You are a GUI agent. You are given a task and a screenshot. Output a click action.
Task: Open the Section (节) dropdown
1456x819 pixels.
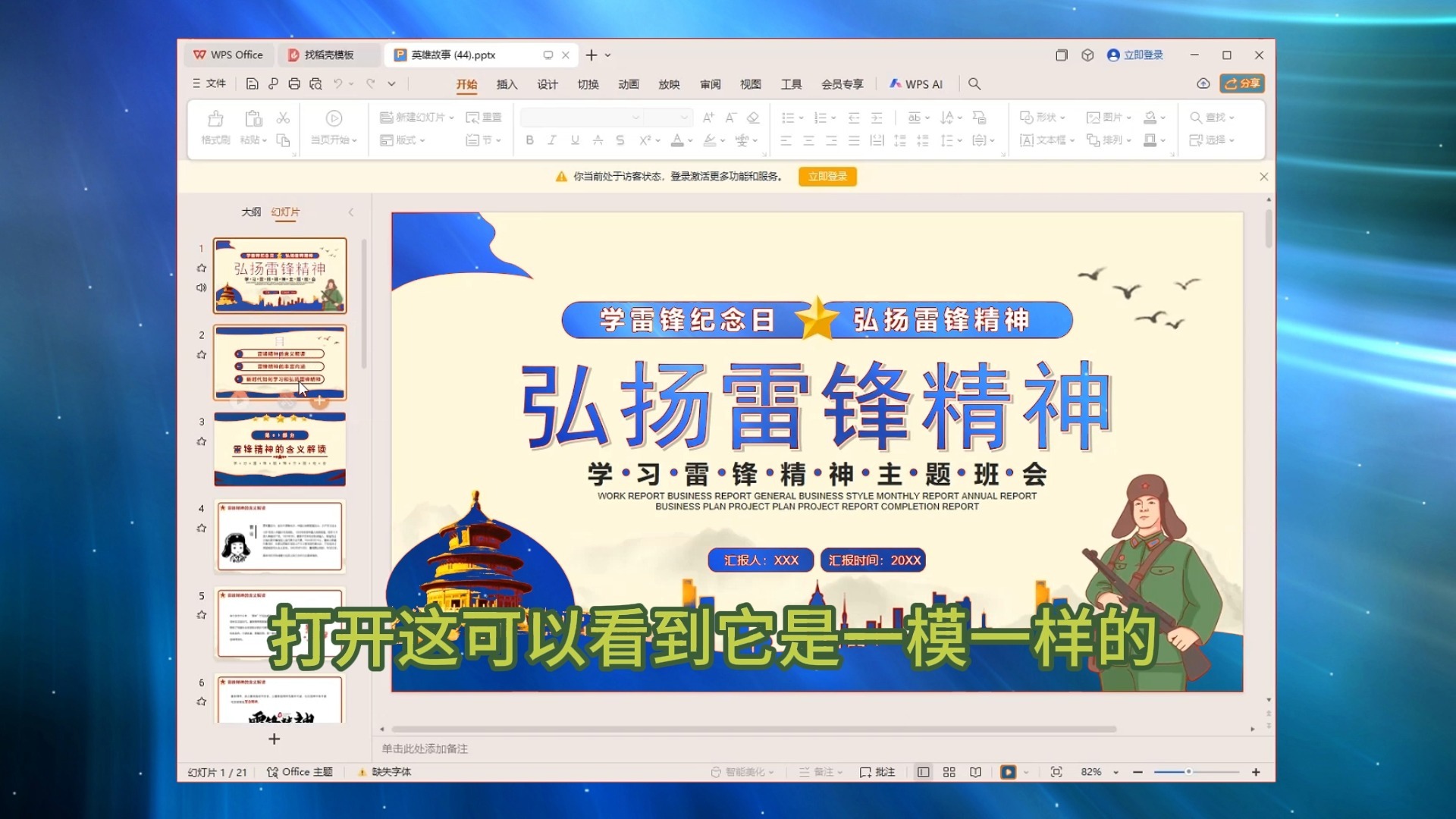click(x=483, y=140)
